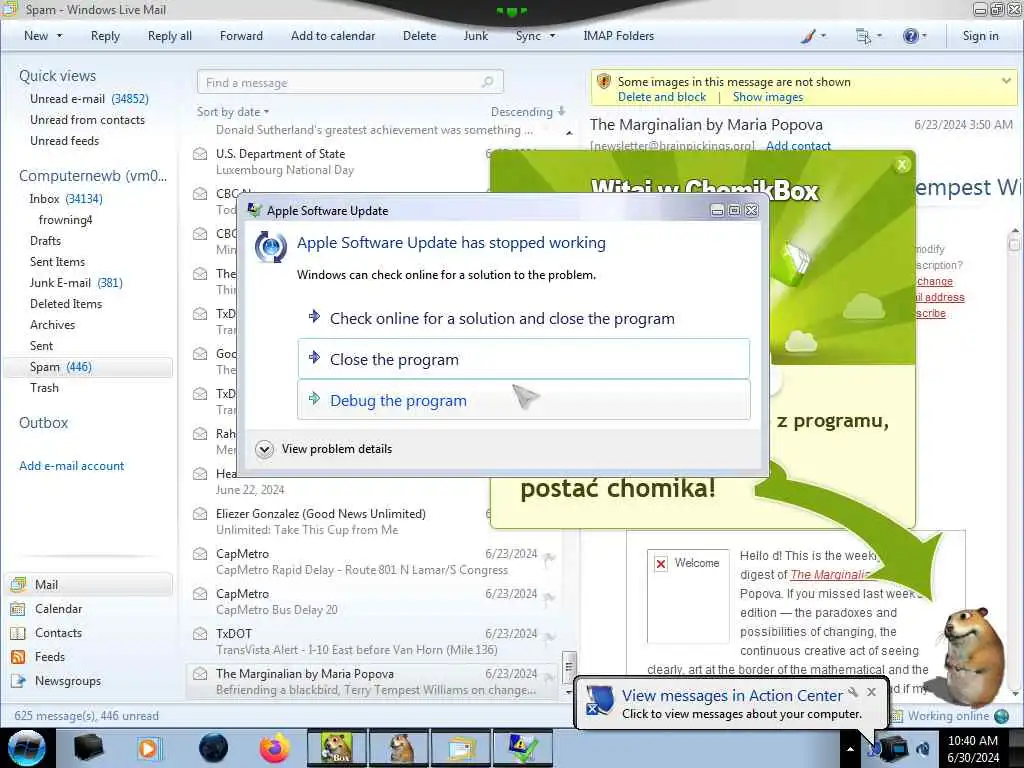Screen dimensions: 1024x768
Task: Open IMAP Folders
Action: [x=618, y=36]
